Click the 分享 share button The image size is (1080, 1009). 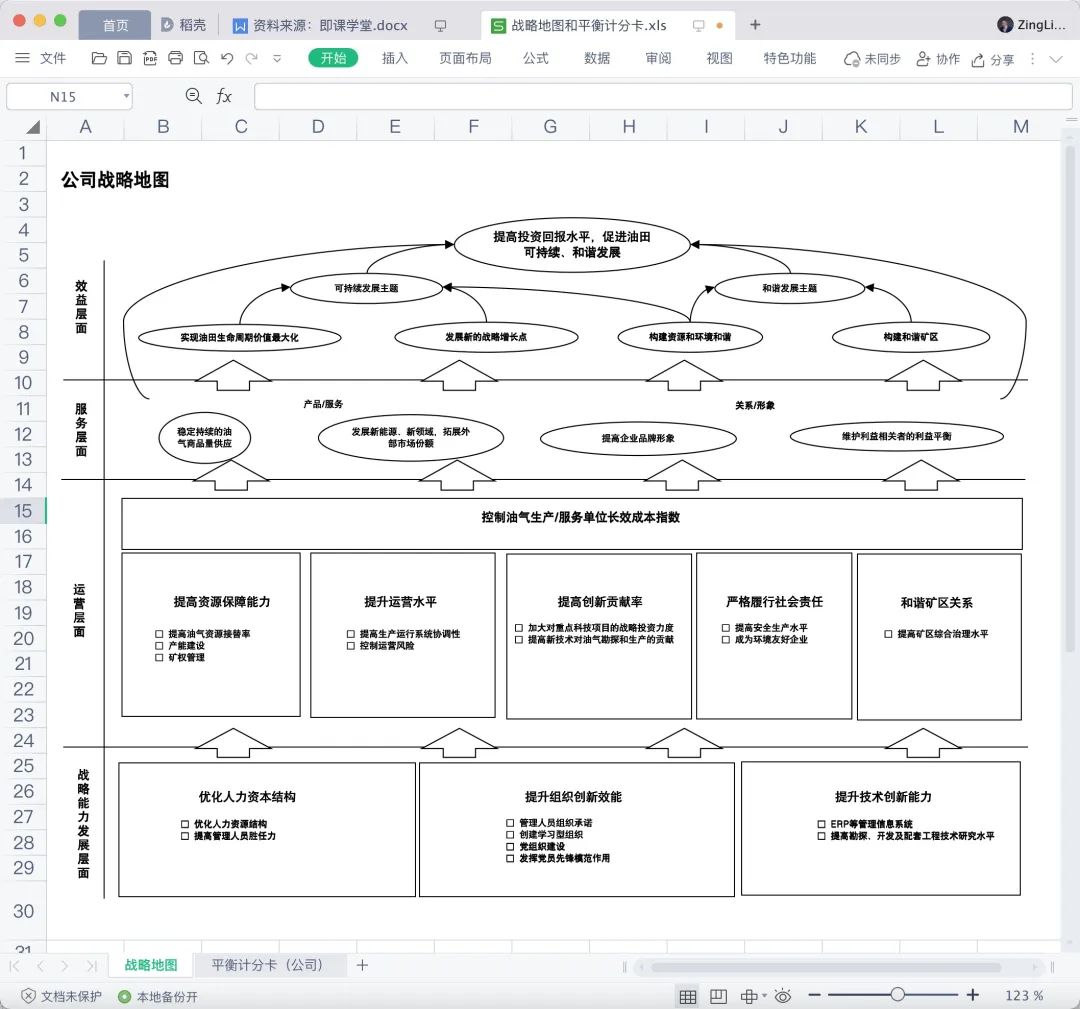(994, 59)
